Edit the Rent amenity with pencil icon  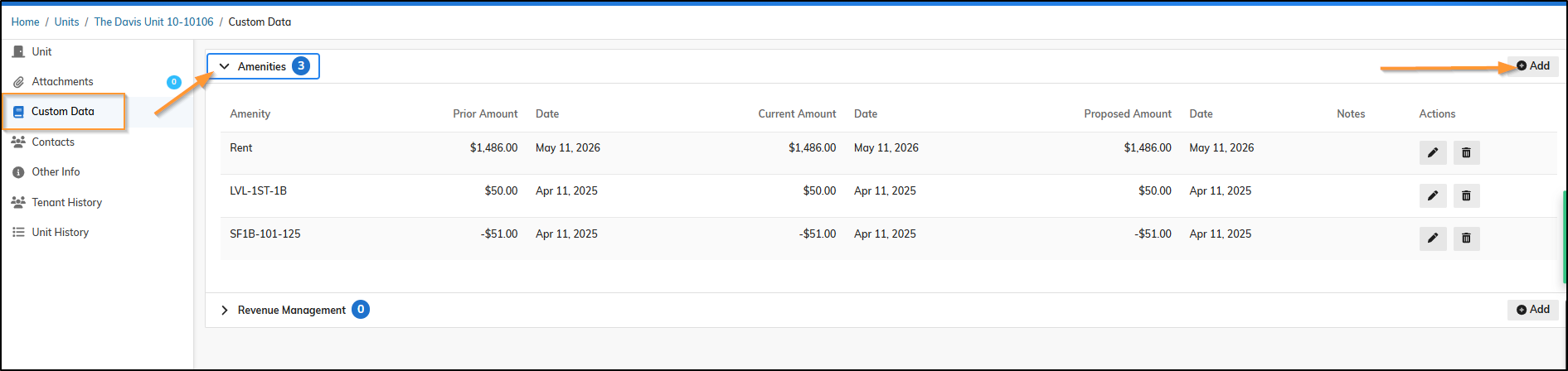click(1432, 152)
